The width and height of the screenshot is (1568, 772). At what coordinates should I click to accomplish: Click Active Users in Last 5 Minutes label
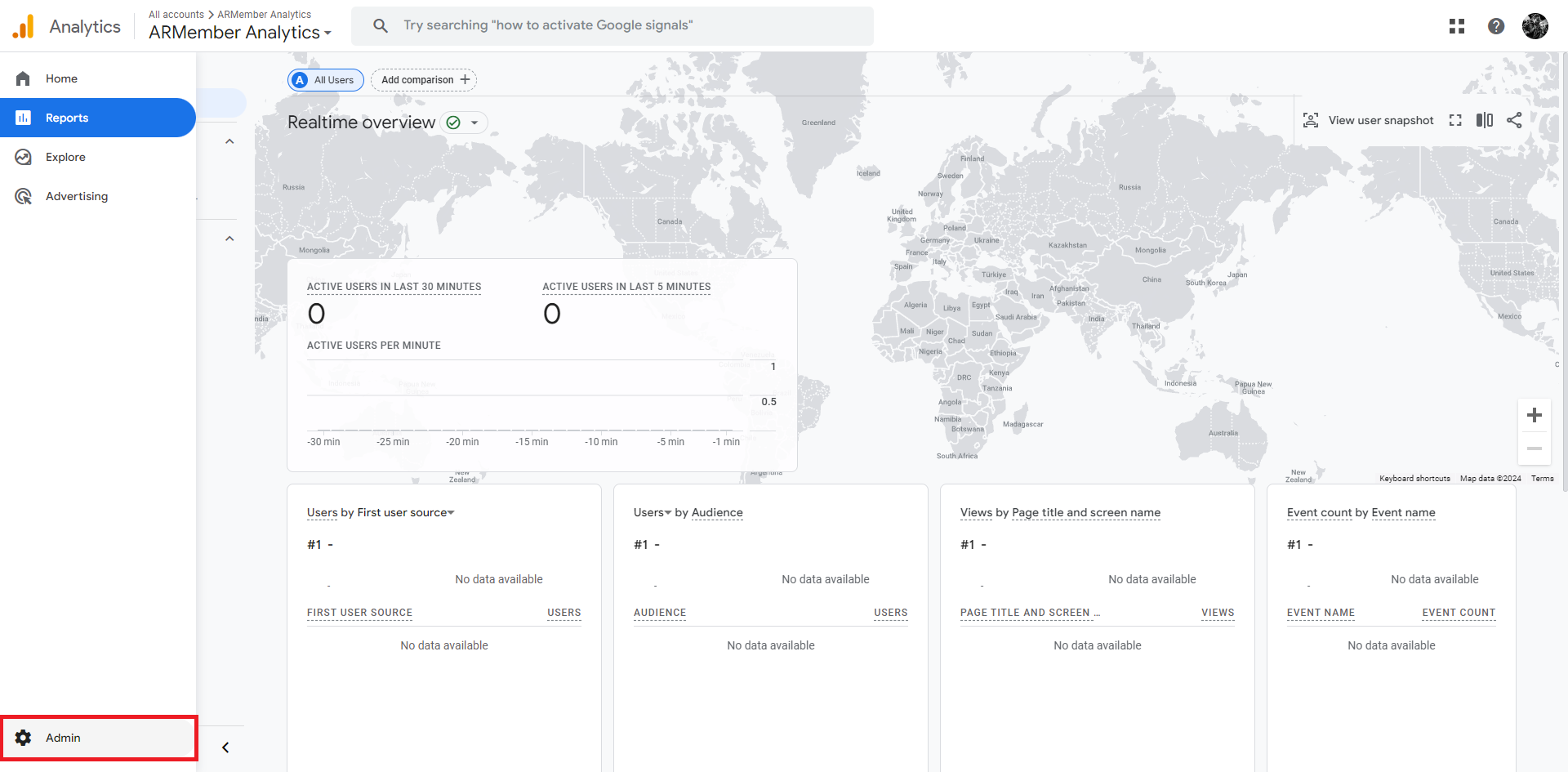click(x=626, y=287)
